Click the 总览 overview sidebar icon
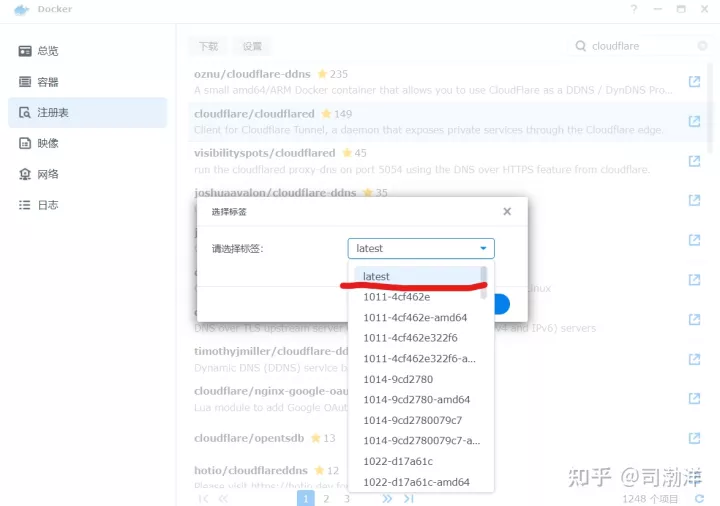Screen dimensions: 720x506 (x=25, y=51)
